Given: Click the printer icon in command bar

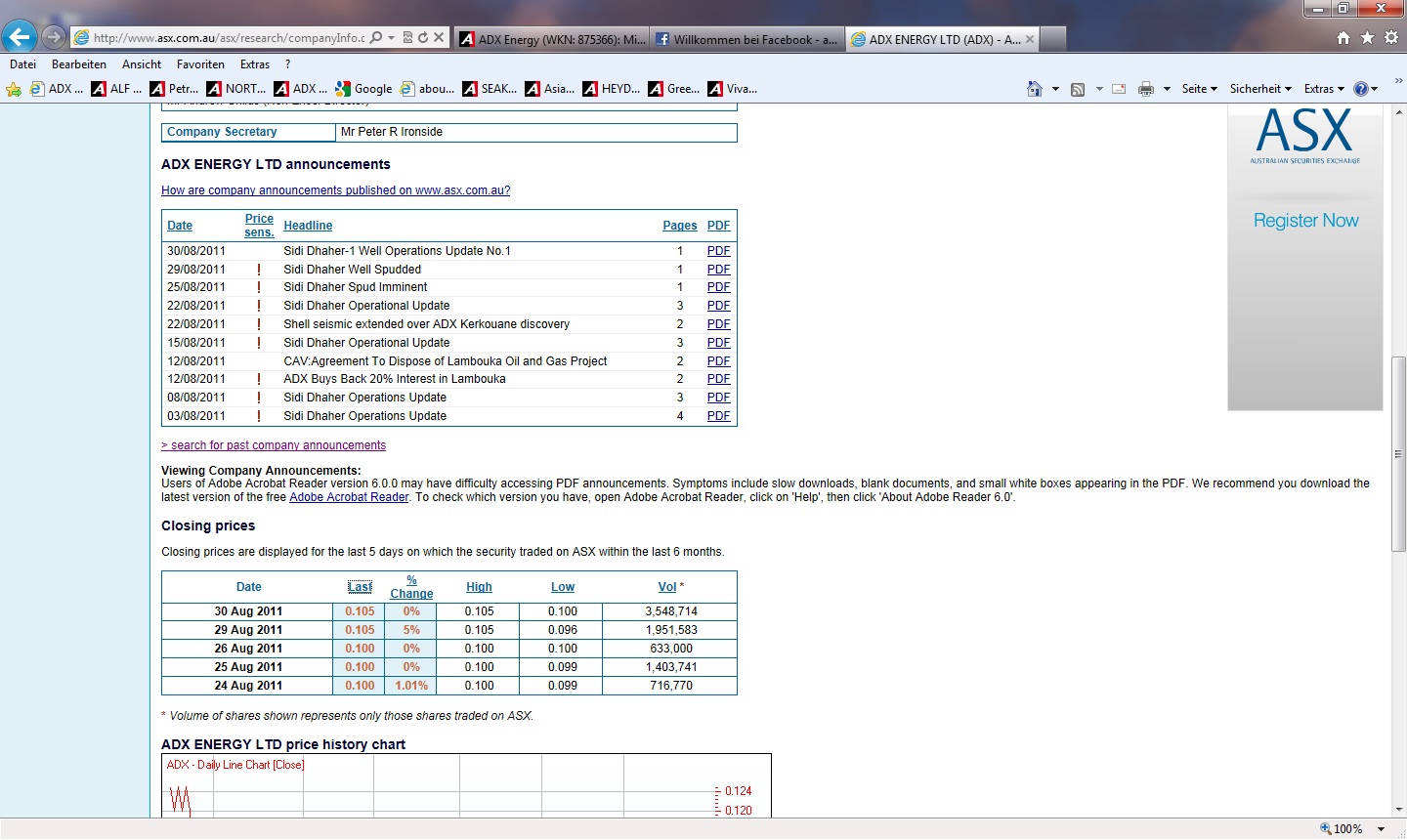Looking at the screenshot, I should (1146, 89).
